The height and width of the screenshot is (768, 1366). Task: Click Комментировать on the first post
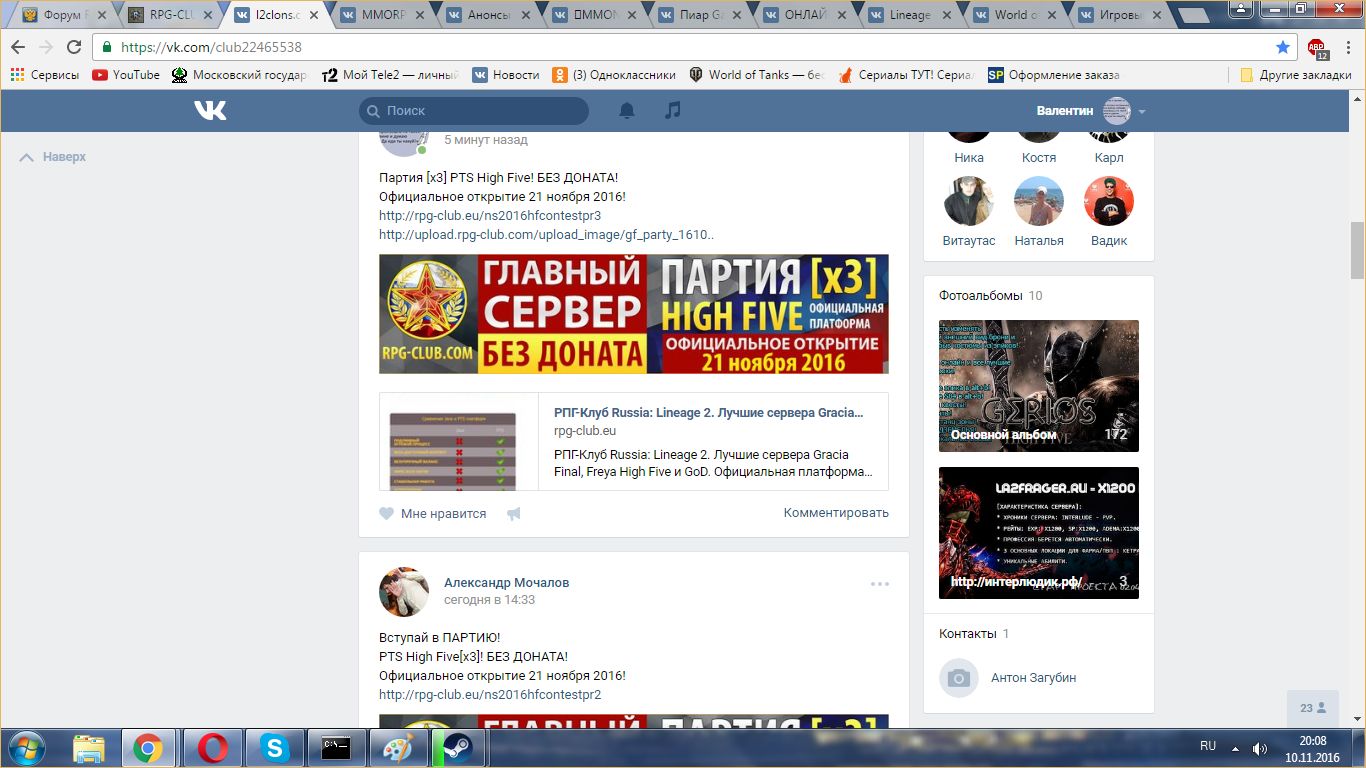pos(836,513)
